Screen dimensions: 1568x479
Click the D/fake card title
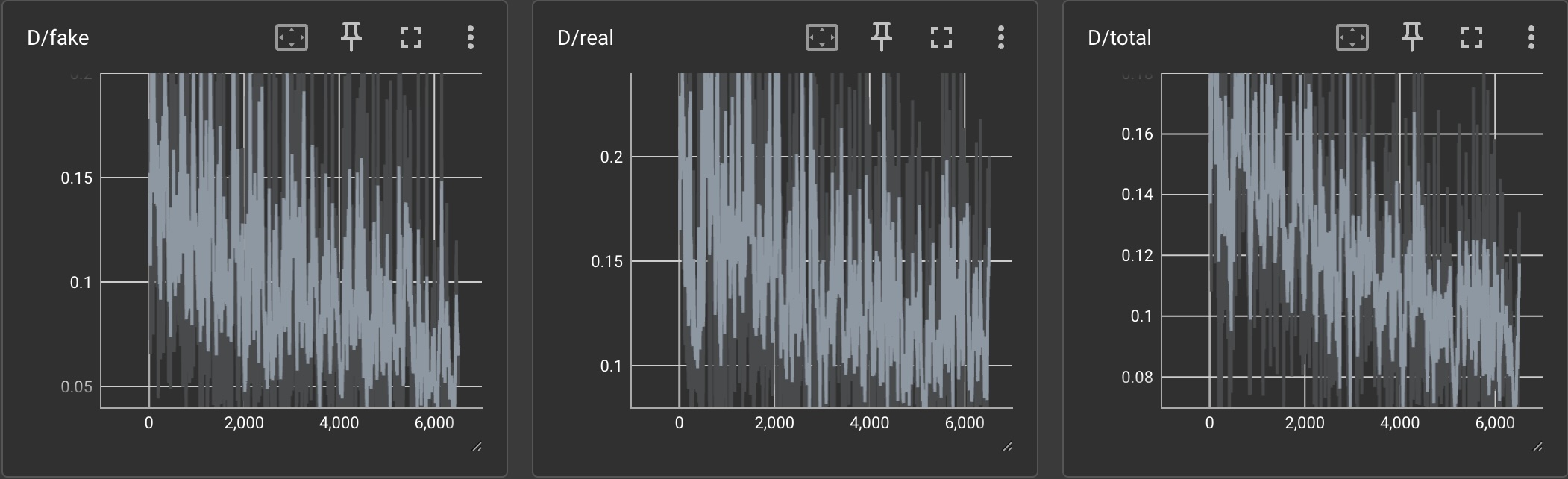pos(57,38)
